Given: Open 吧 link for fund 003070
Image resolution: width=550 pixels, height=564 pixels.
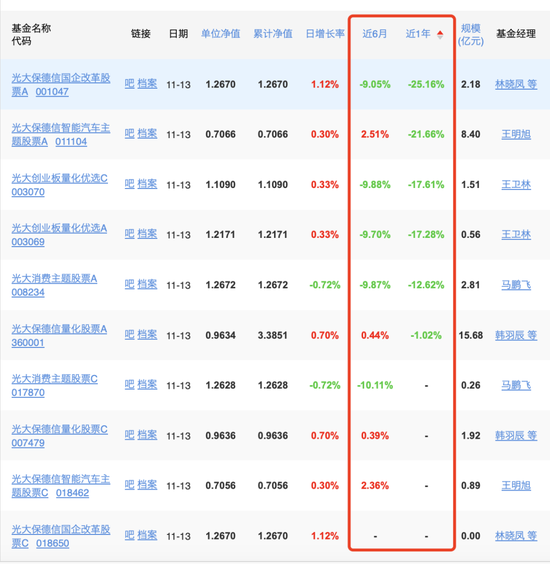Looking at the screenshot, I should point(129,184).
